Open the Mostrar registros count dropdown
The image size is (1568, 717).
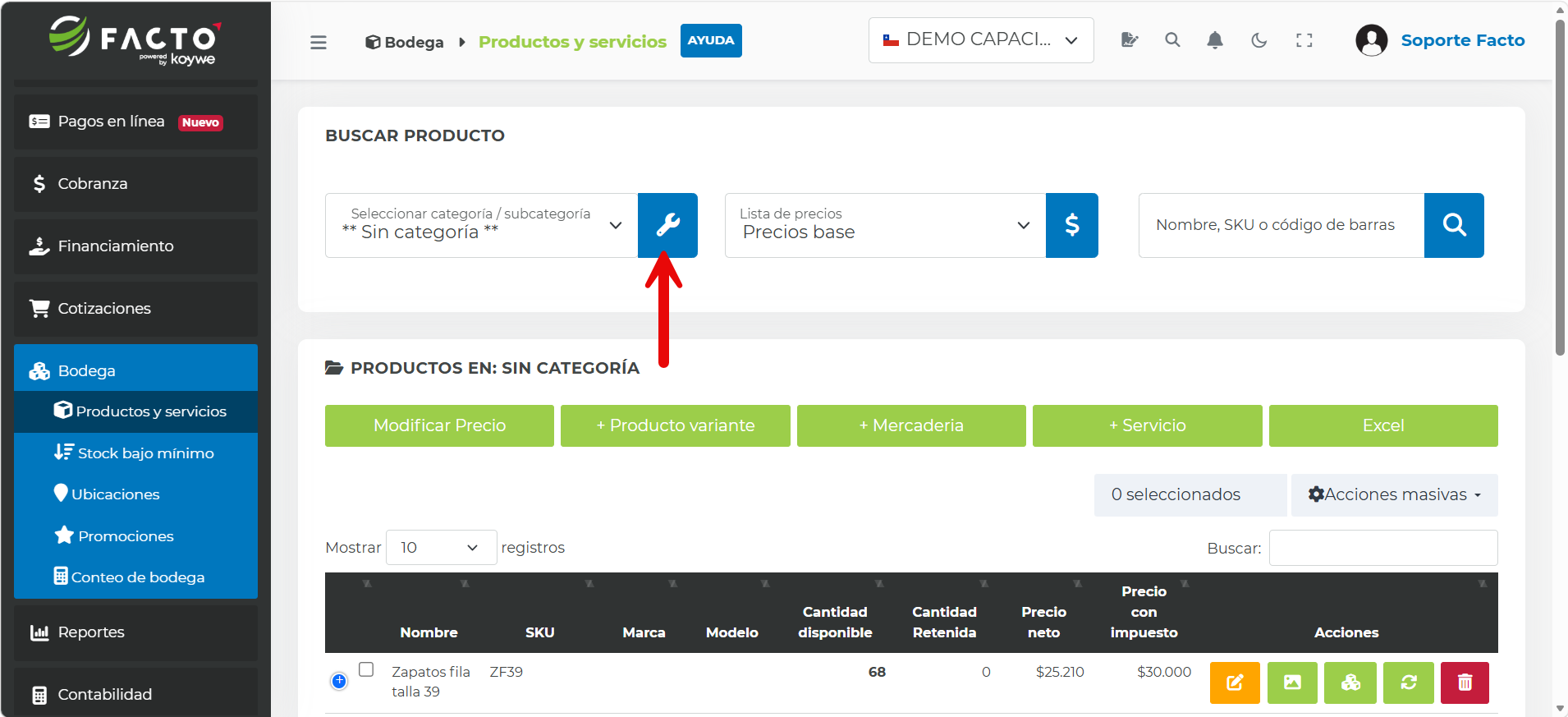[x=441, y=547]
